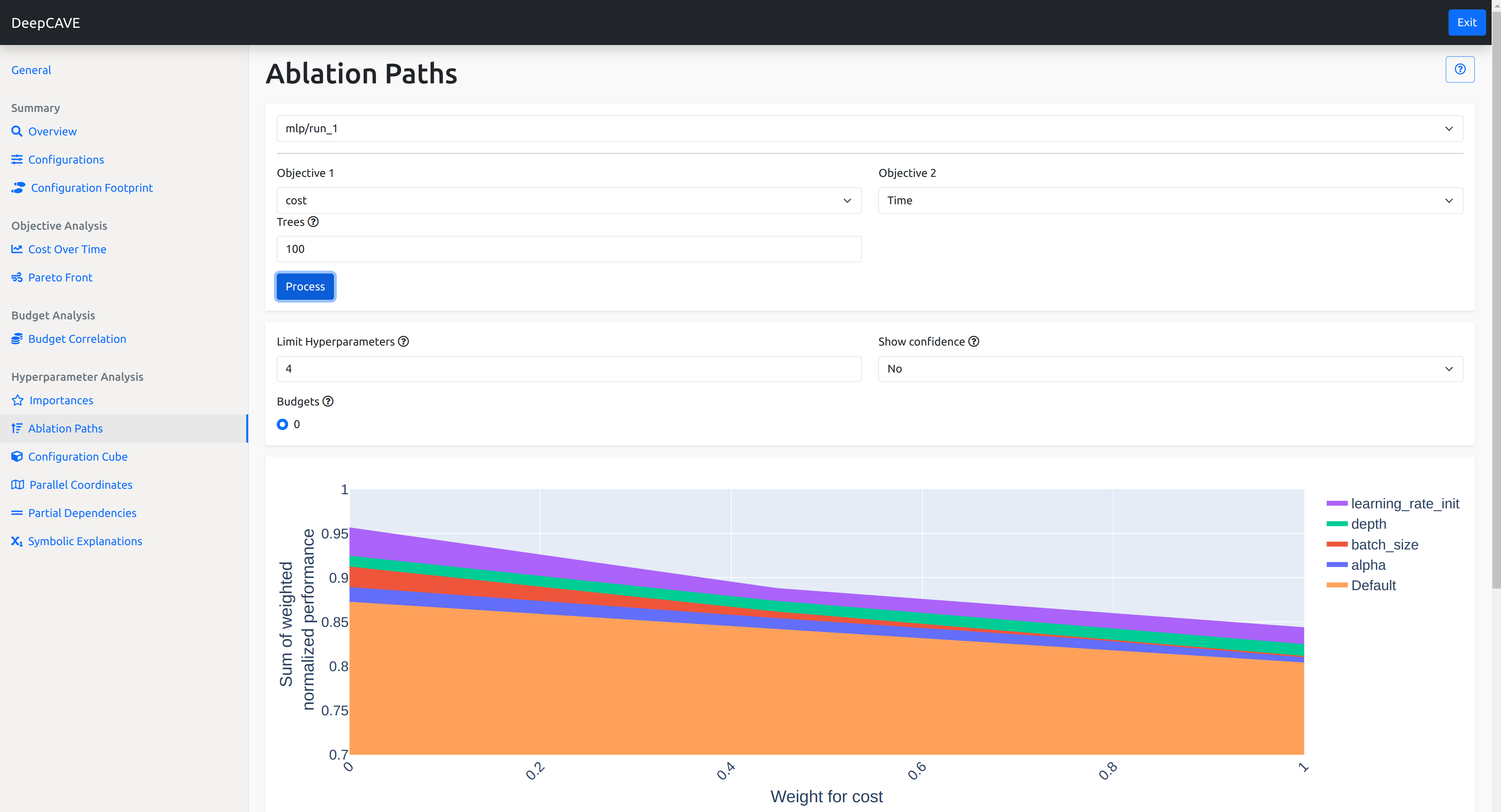This screenshot has height=812, width=1501.
Task: Open the Overview page
Action: click(x=52, y=131)
